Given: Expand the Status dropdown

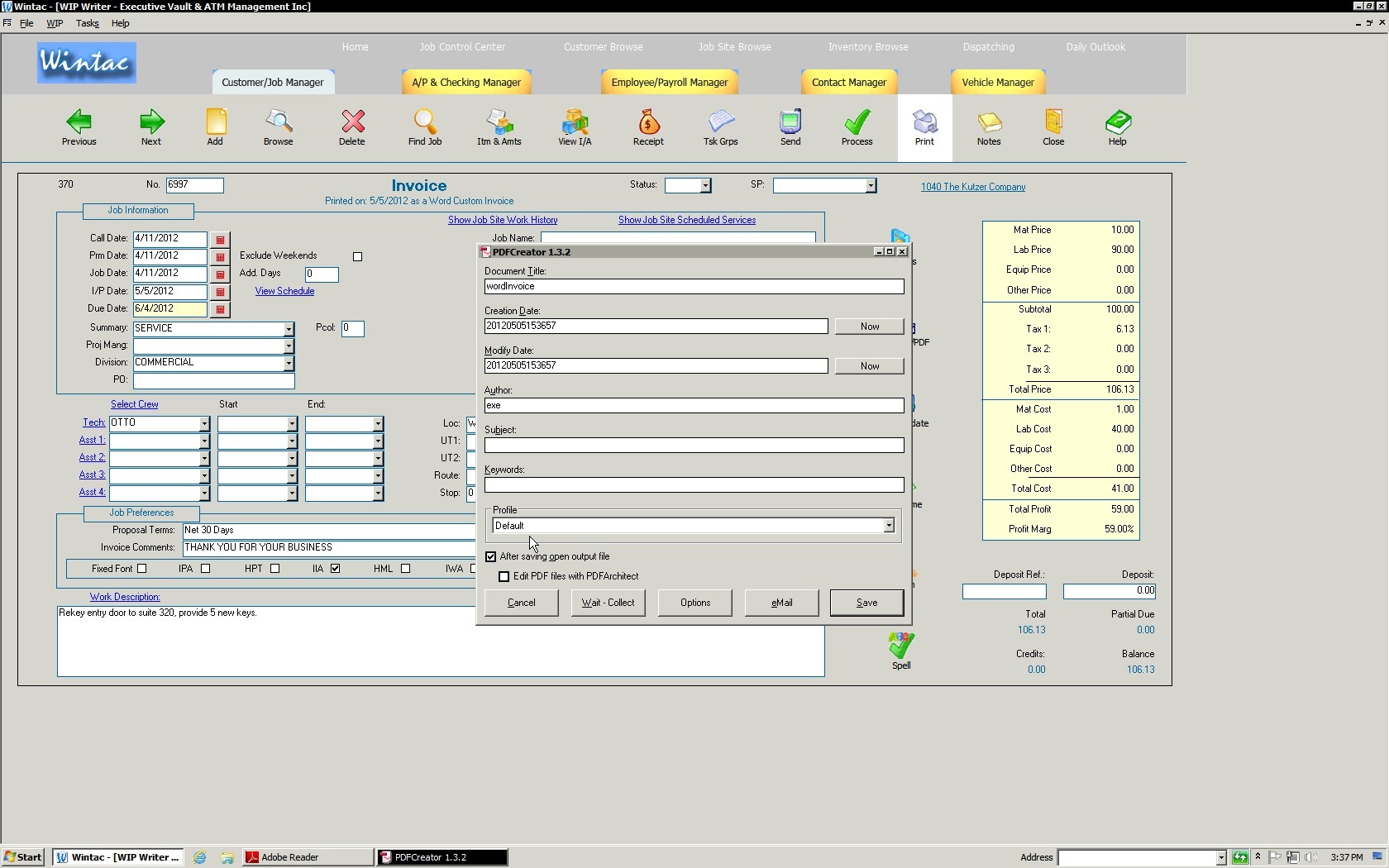Looking at the screenshot, I should pyautogui.click(x=705, y=186).
